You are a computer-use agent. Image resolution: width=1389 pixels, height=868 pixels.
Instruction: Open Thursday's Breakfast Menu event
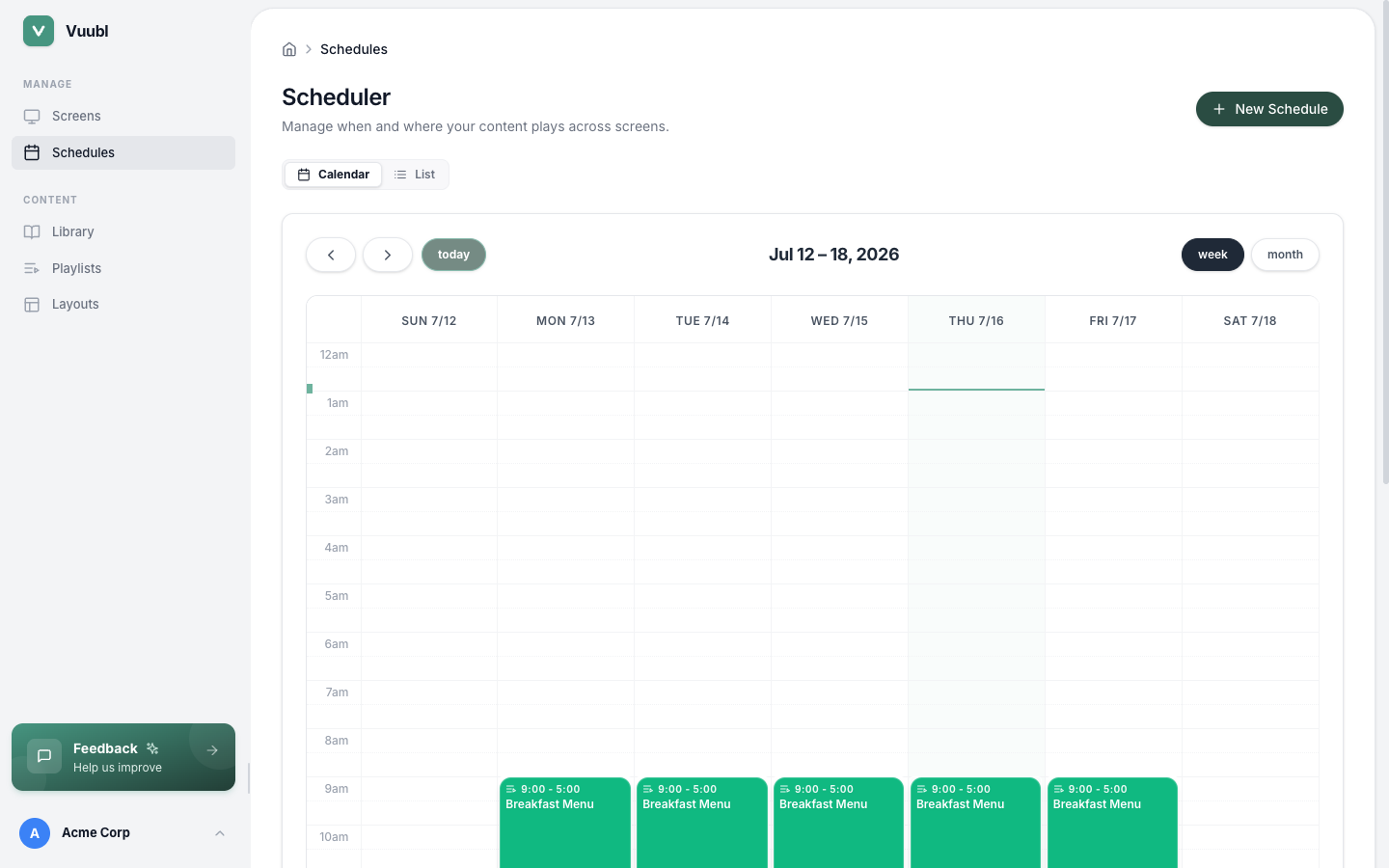click(x=976, y=823)
